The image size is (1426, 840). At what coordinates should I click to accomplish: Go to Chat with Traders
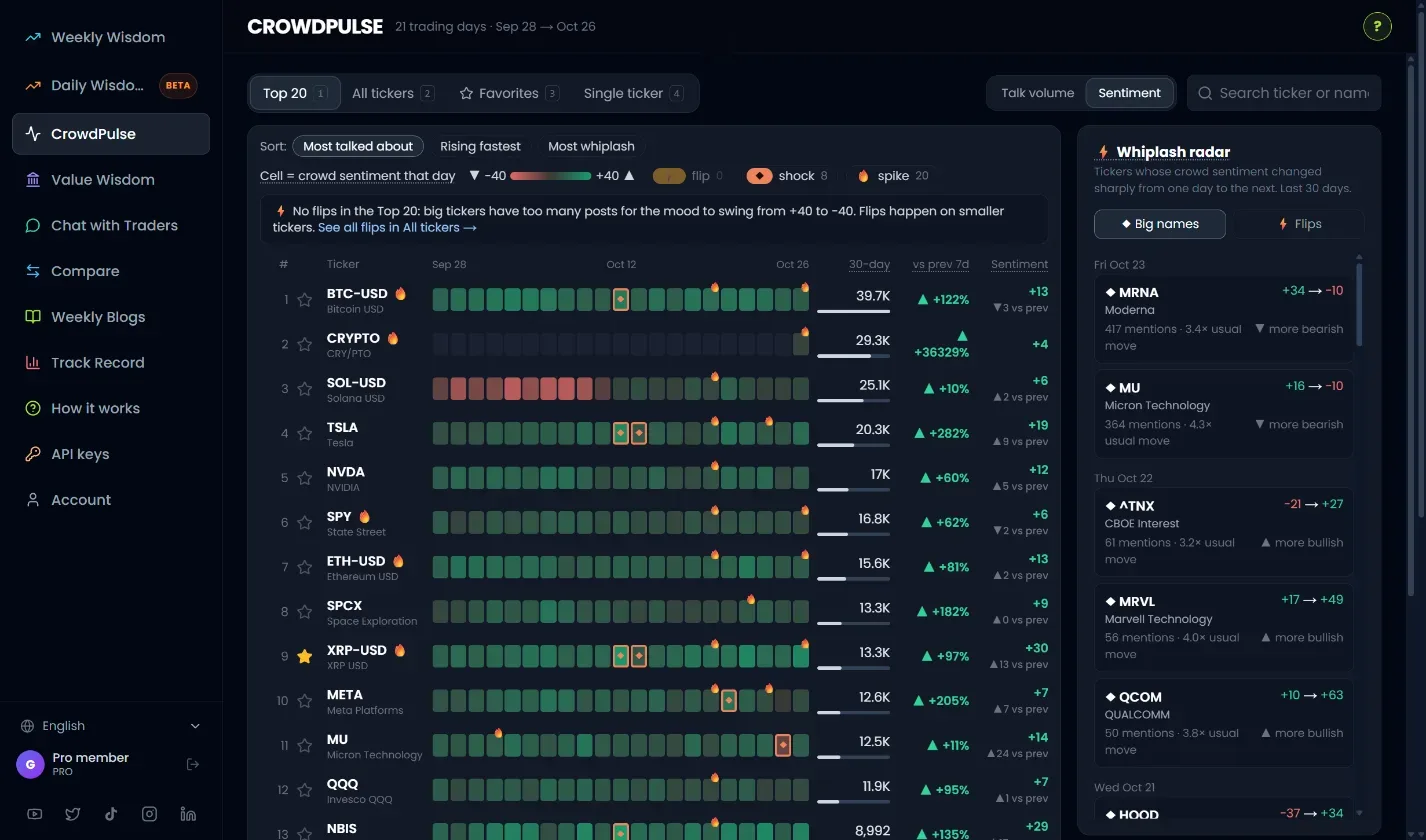111,225
